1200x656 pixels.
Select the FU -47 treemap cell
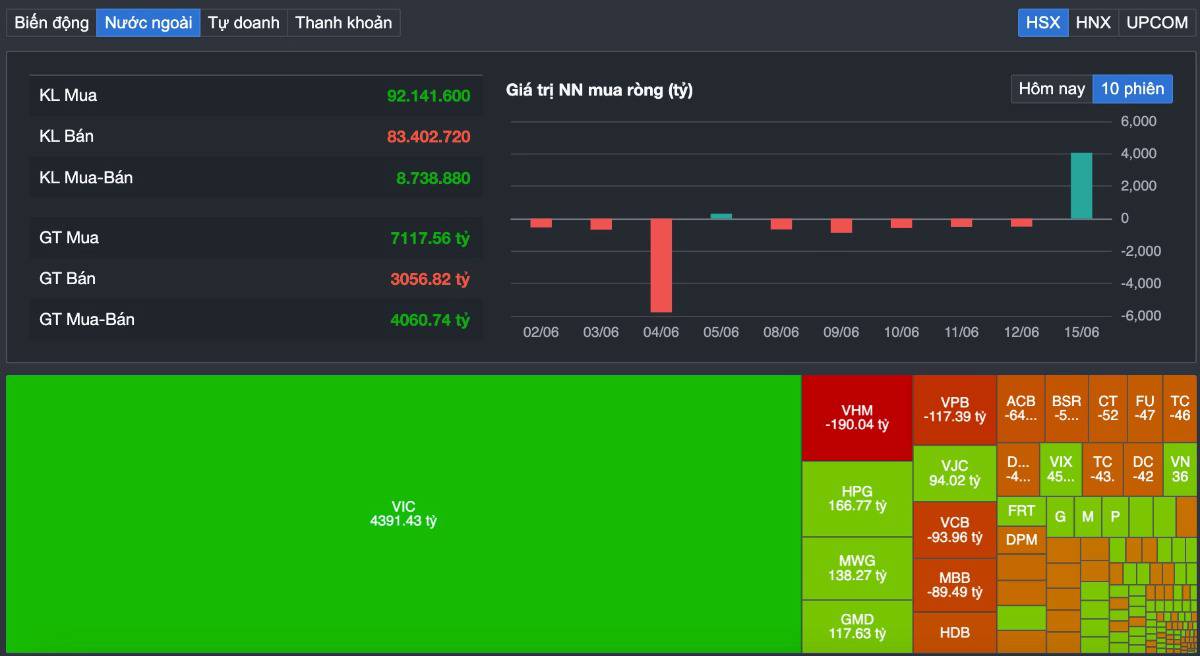click(1145, 408)
